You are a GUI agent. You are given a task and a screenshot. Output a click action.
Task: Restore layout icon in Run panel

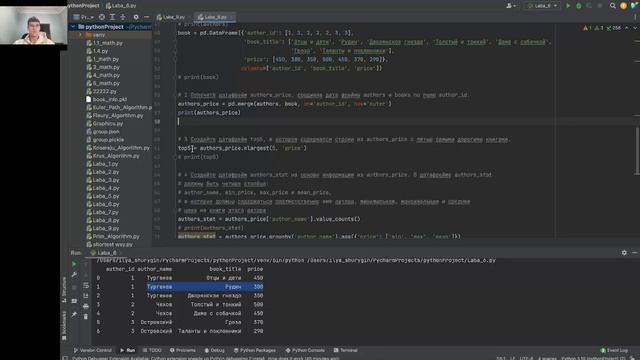click(74, 301)
